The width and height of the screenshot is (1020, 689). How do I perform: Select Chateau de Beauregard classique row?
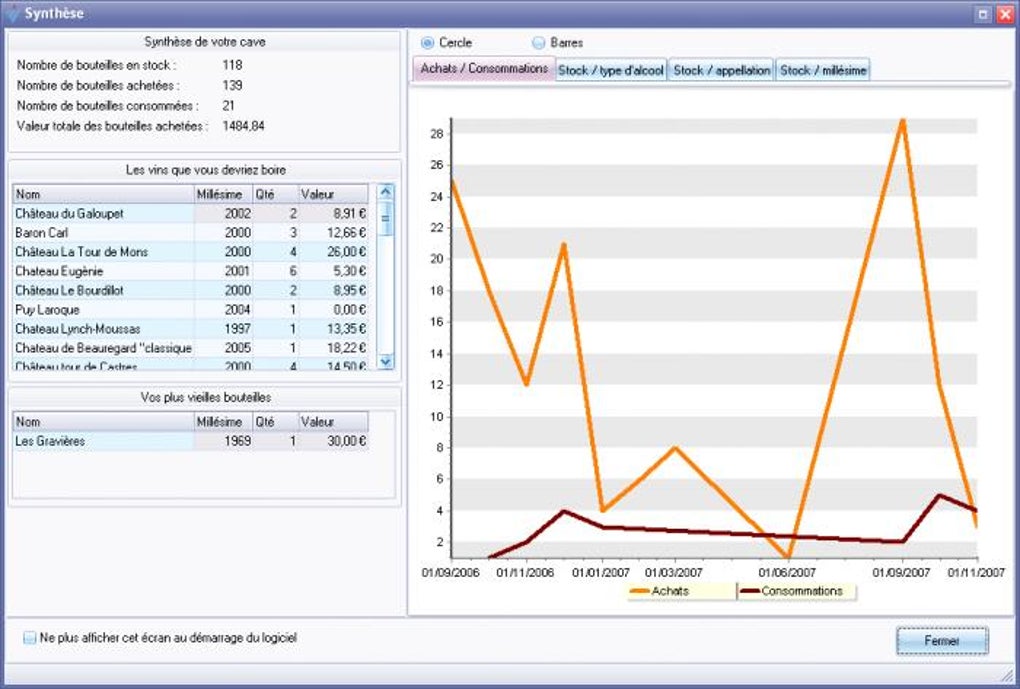coord(191,348)
